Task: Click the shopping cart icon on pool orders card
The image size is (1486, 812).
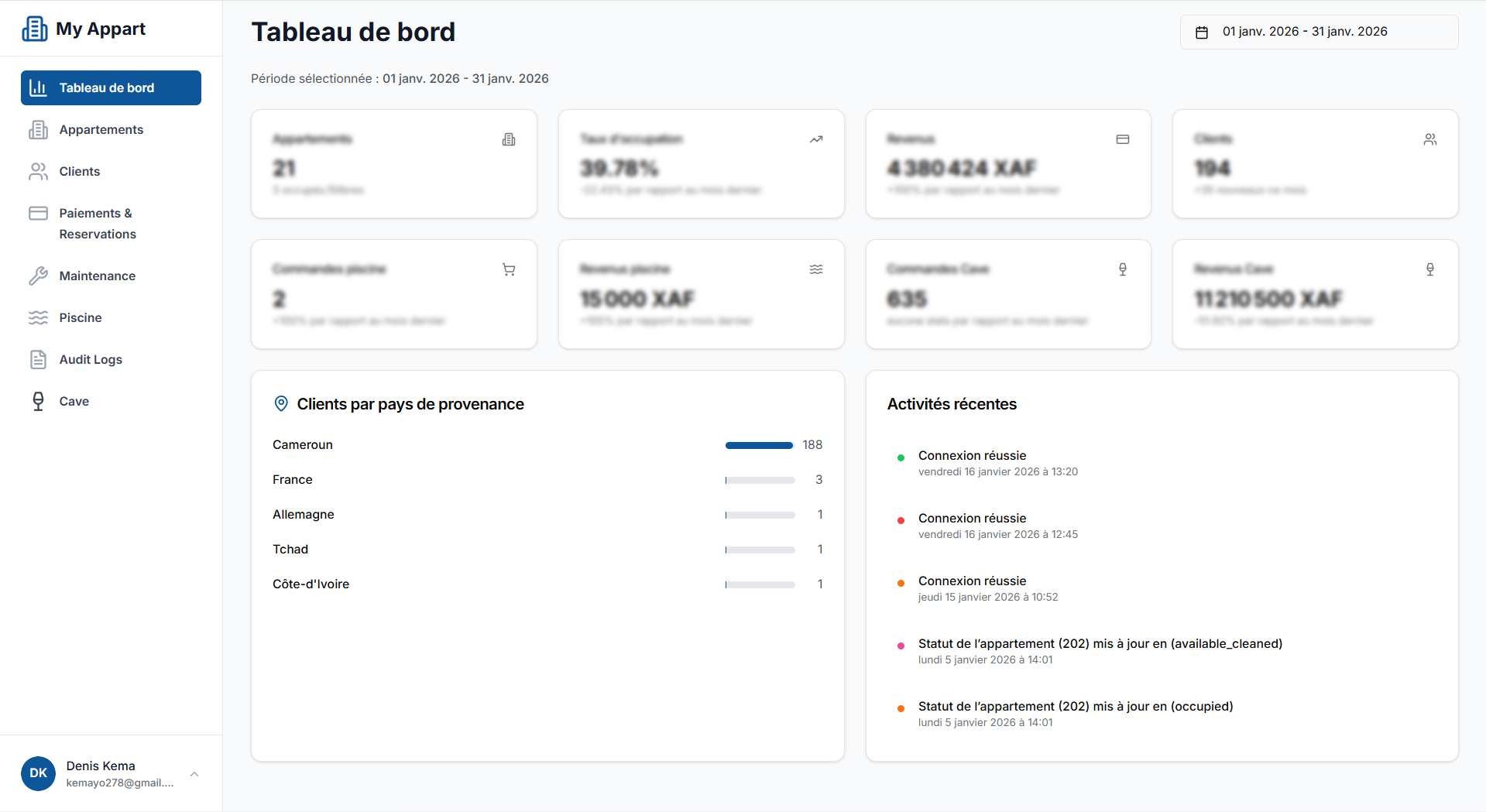Action: click(509, 269)
